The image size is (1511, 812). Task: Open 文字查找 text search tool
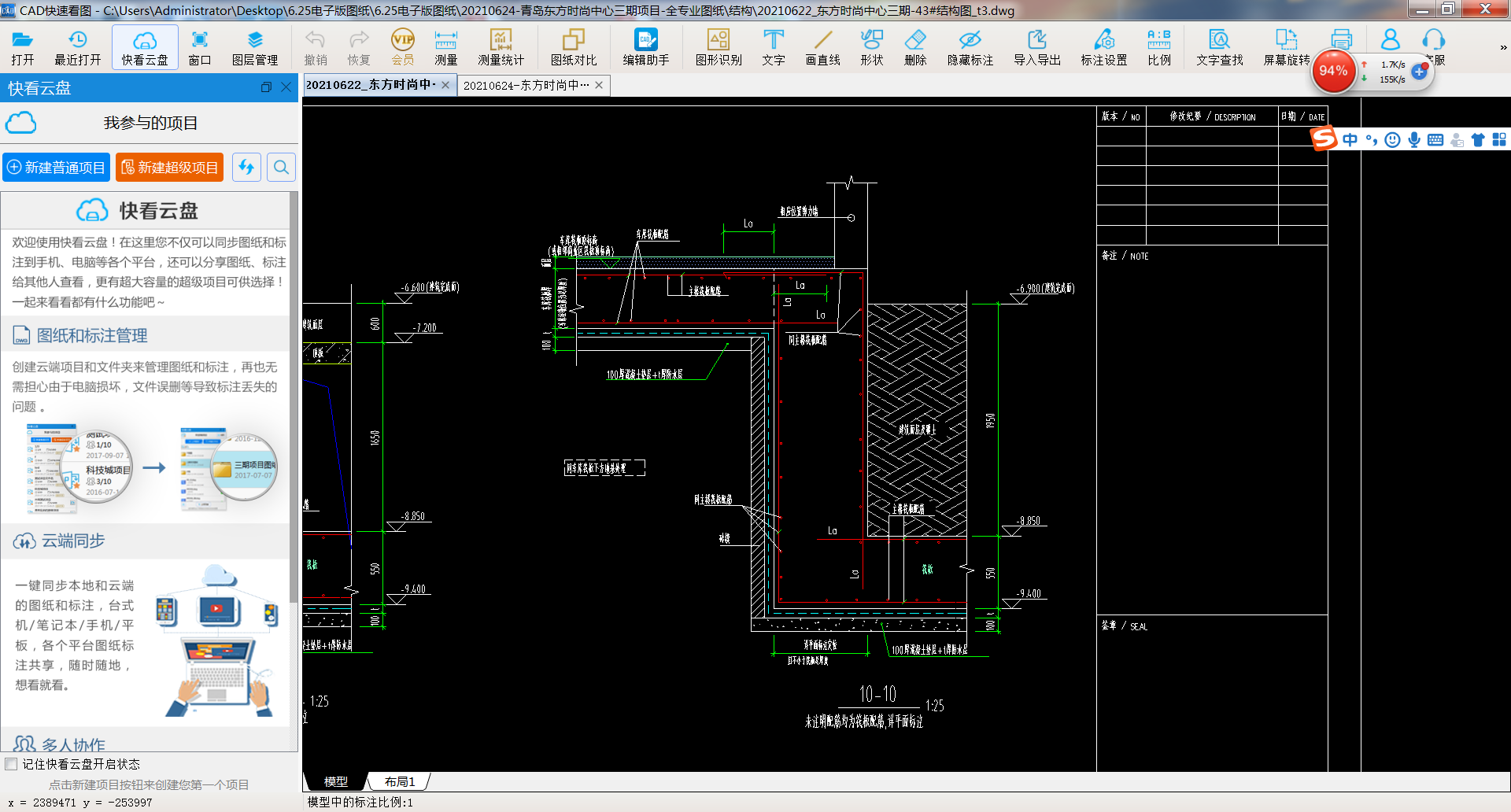point(1220,47)
